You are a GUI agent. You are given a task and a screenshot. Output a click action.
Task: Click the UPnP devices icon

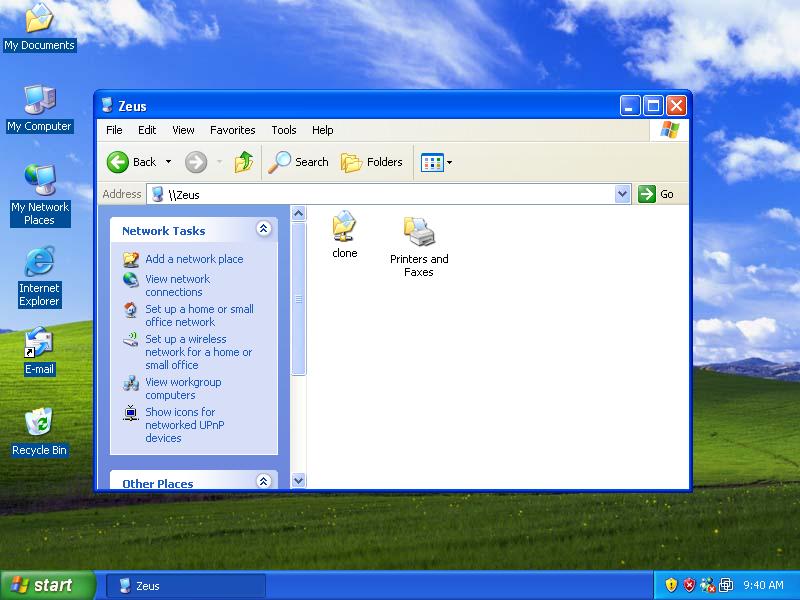[131, 413]
